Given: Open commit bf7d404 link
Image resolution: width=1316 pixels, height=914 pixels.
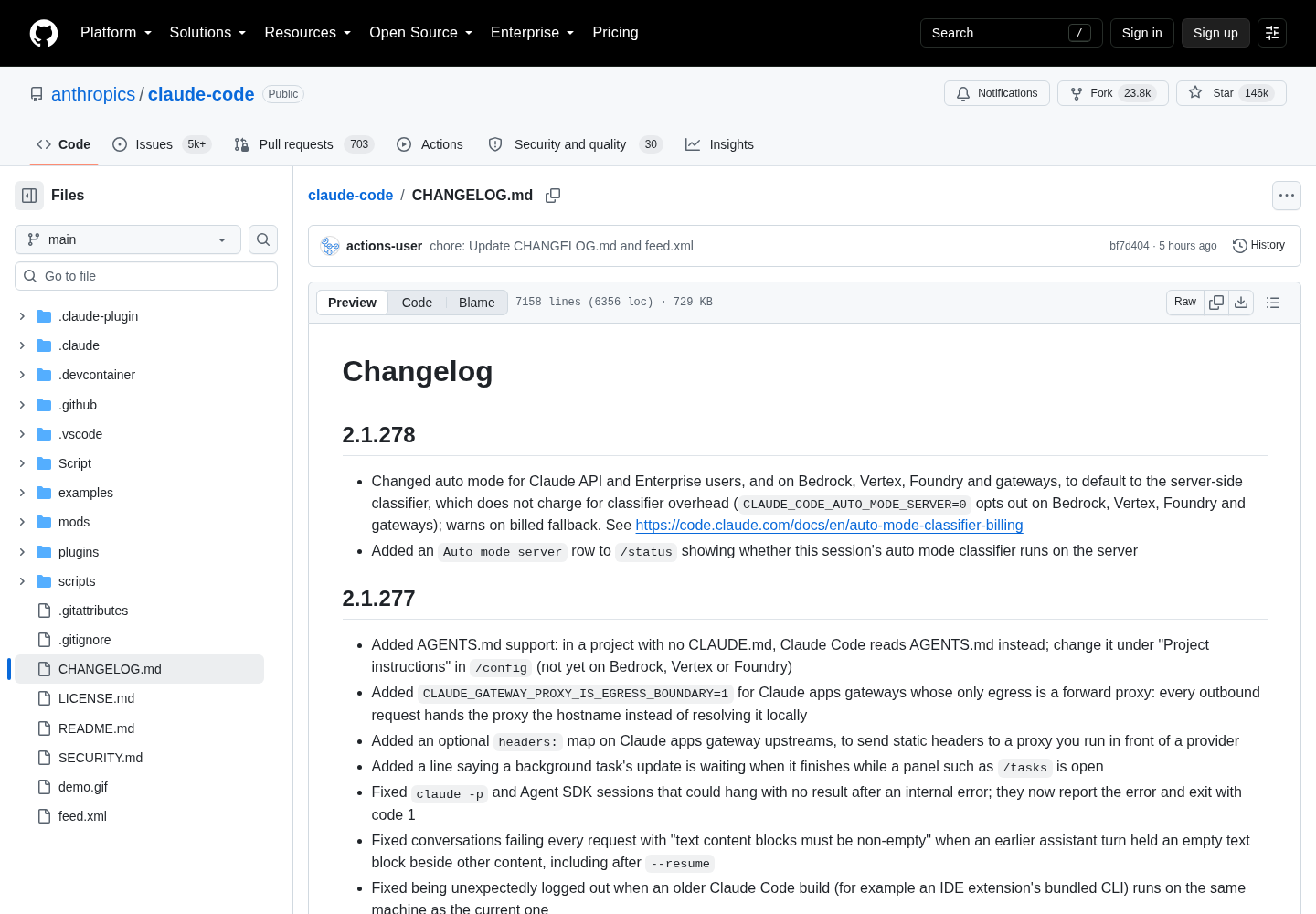Looking at the screenshot, I should tap(1130, 246).
